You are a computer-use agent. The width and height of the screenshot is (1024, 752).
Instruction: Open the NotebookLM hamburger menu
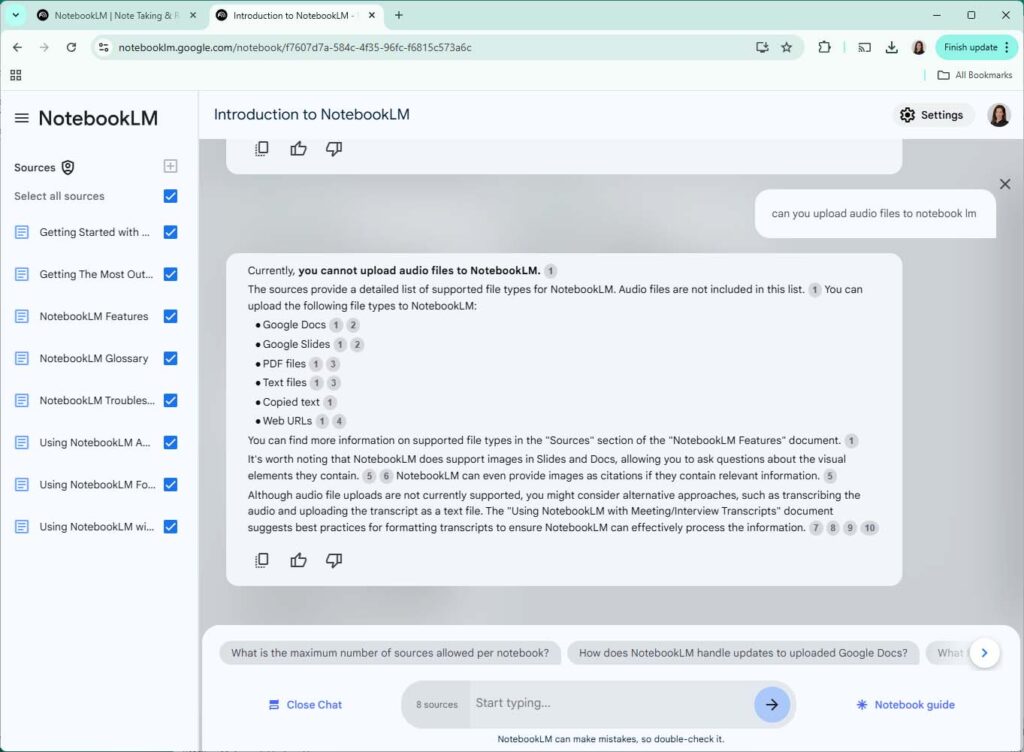pos(22,118)
